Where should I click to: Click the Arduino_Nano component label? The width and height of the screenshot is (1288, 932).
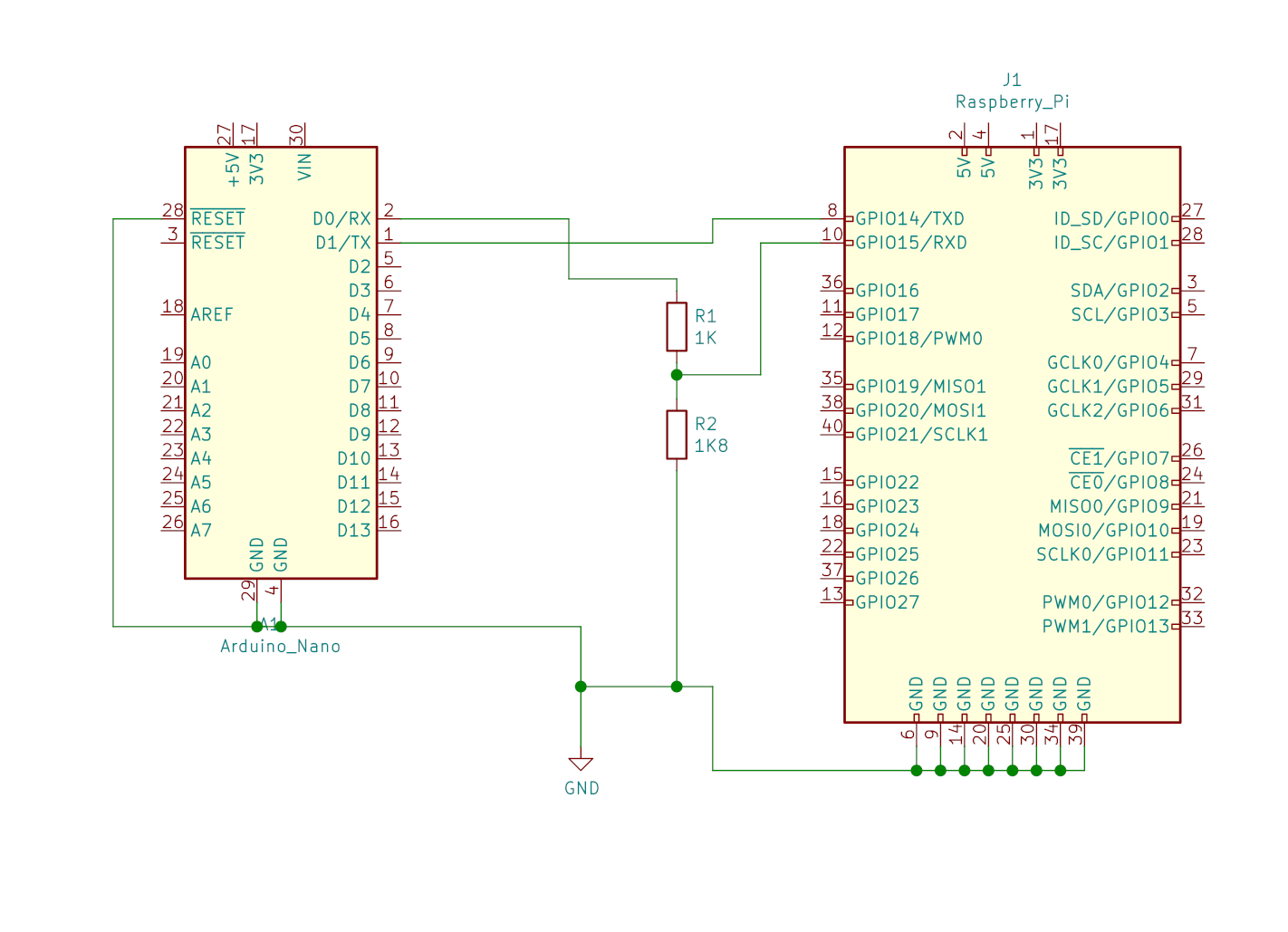tap(281, 647)
